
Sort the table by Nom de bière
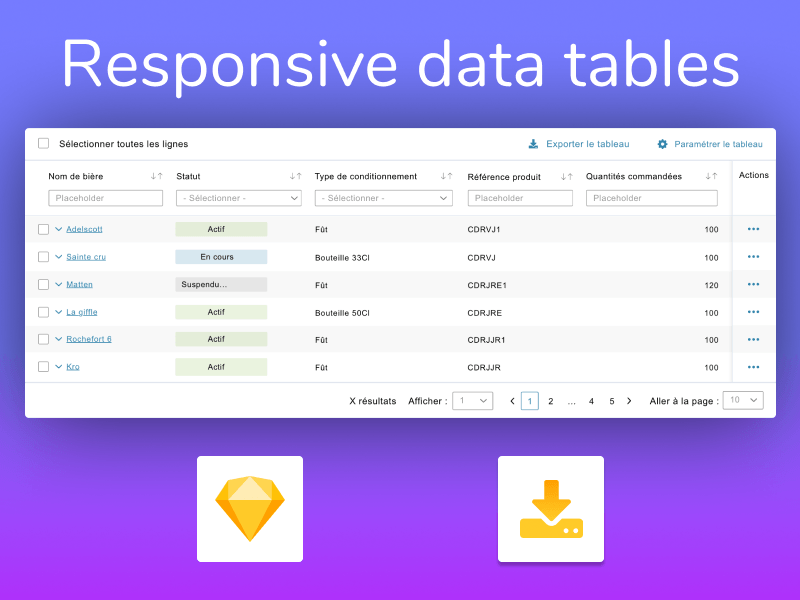(x=156, y=175)
